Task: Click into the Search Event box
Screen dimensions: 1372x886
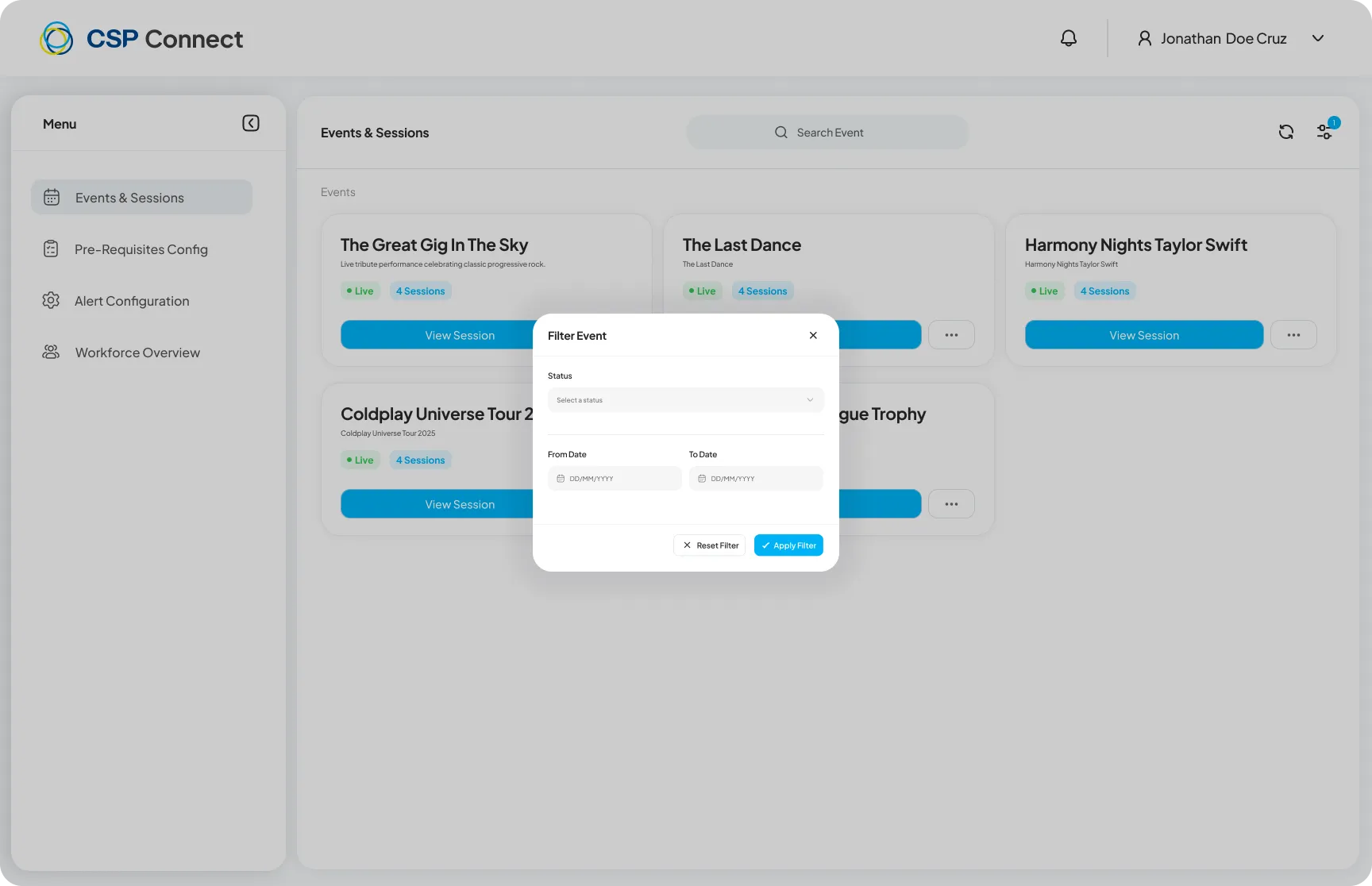Action: pos(827,133)
